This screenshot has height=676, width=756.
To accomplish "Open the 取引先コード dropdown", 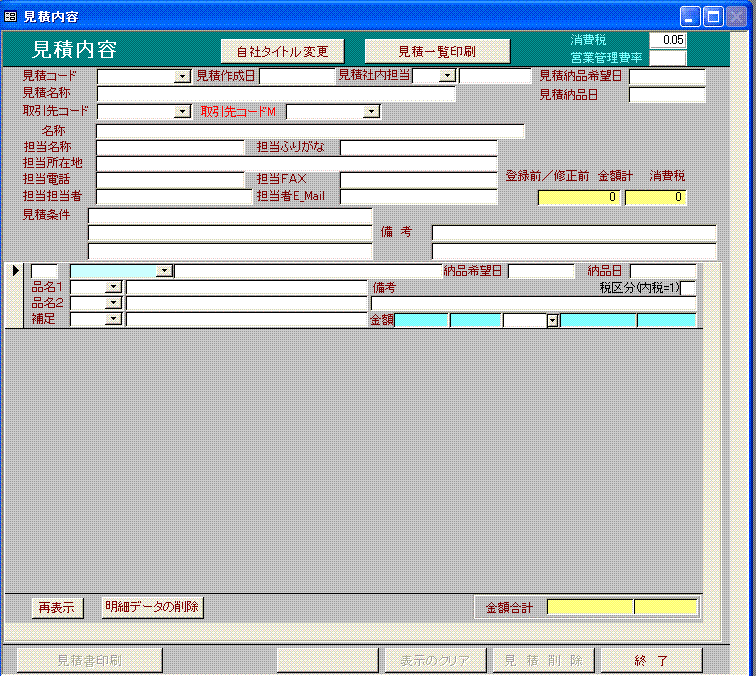I will (x=182, y=112).
